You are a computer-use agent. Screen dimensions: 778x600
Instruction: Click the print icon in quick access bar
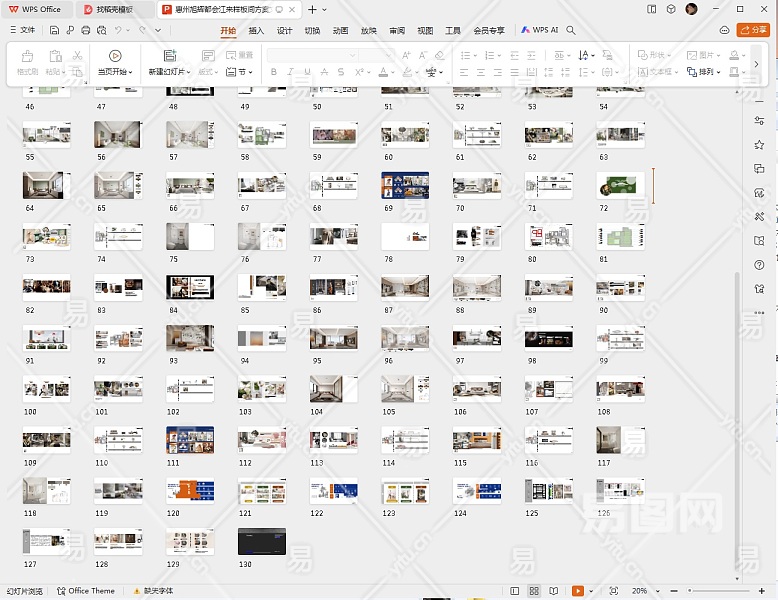[87, 30]
